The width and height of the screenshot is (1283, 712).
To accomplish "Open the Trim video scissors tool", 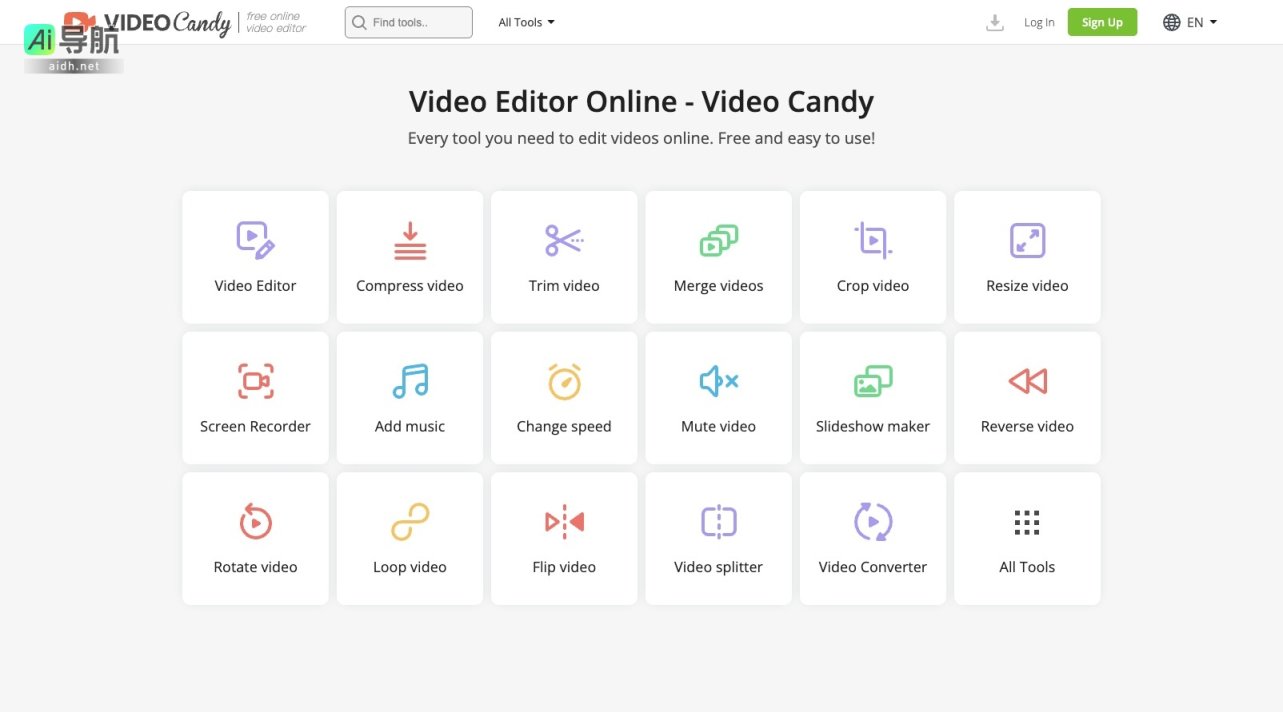I will 563,257.
